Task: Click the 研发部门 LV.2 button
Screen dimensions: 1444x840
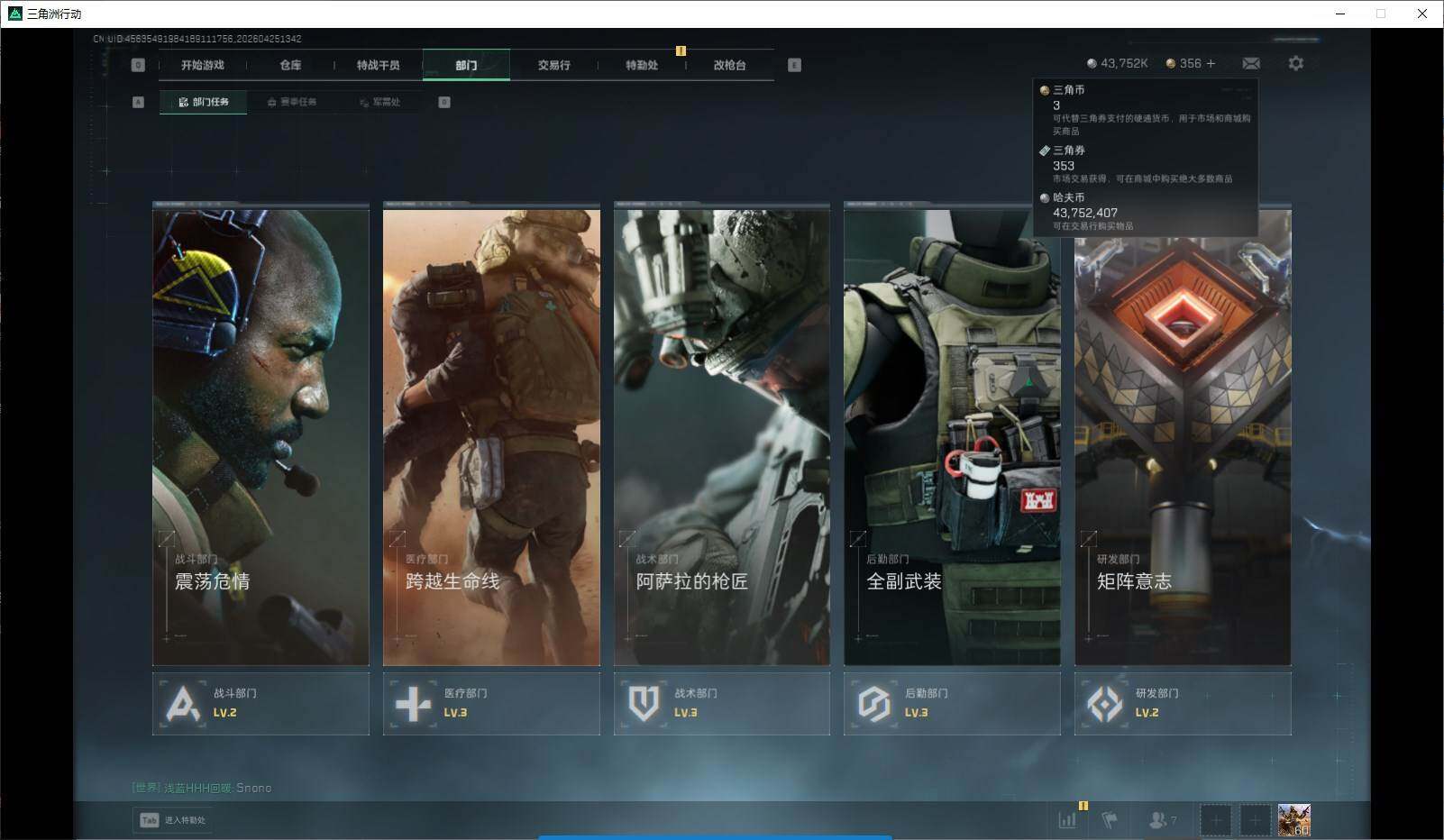Action: 1183,703
